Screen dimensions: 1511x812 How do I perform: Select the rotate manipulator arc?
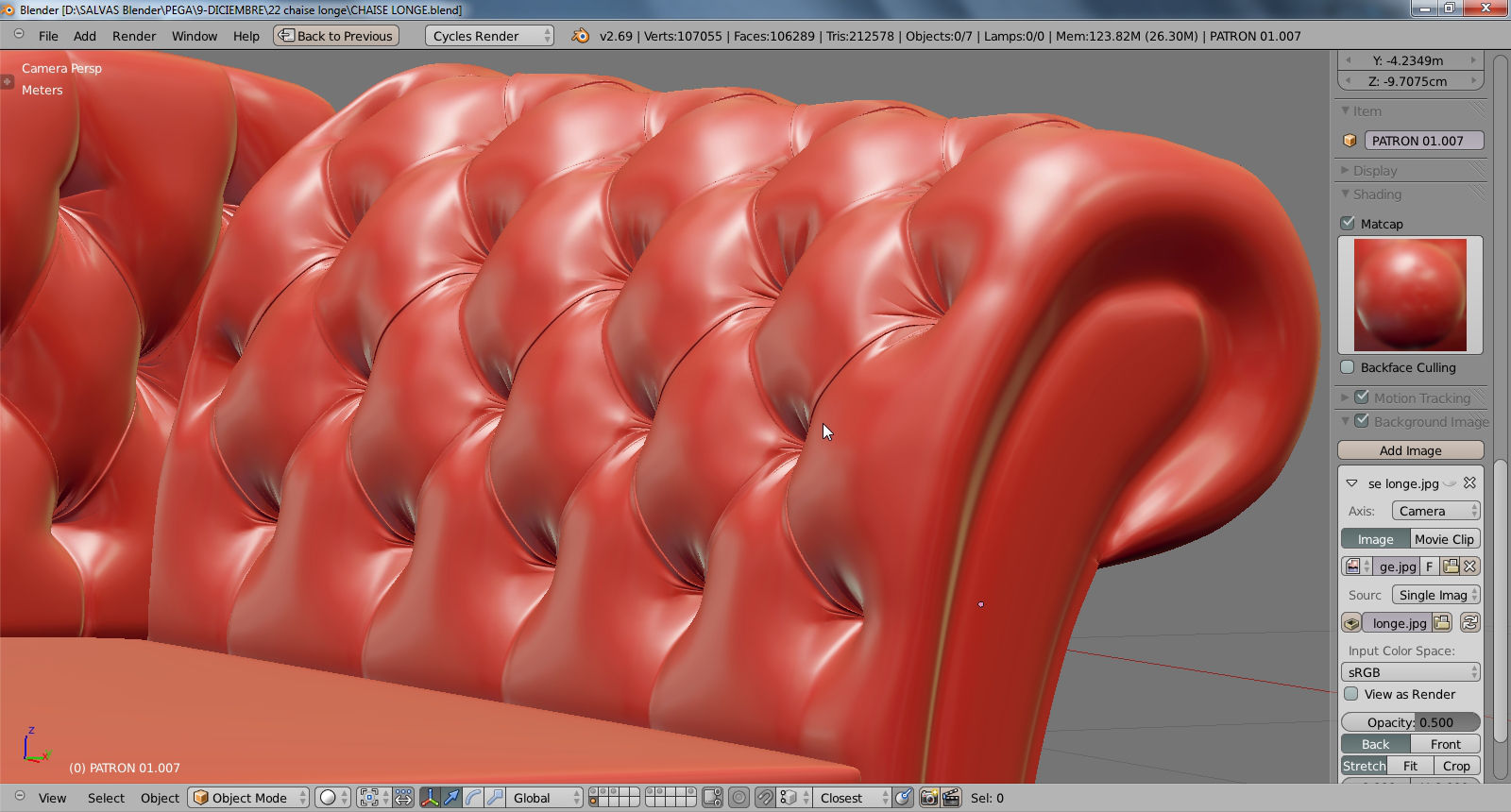pos(473,798)
